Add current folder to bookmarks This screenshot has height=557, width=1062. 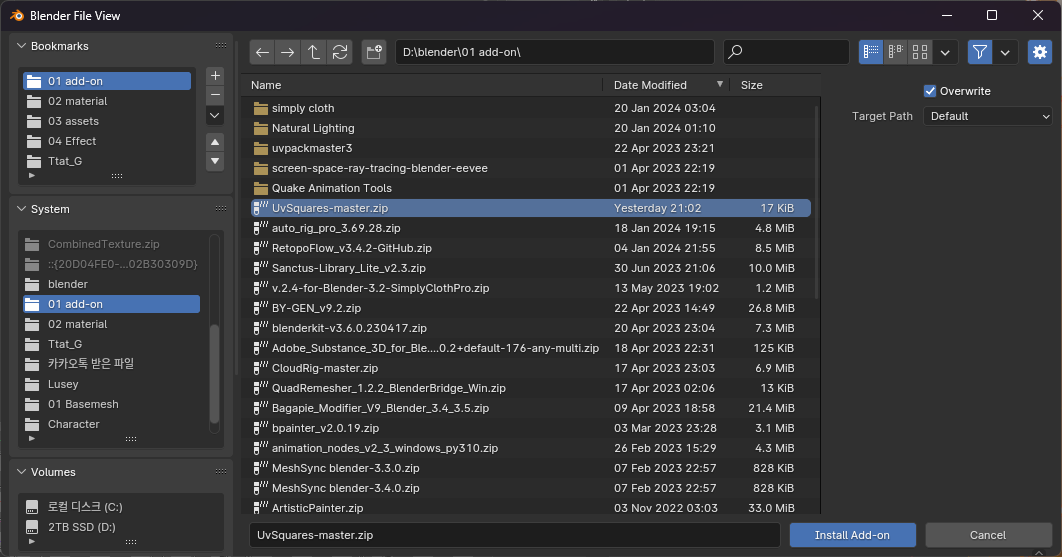[x=215, y=76]
